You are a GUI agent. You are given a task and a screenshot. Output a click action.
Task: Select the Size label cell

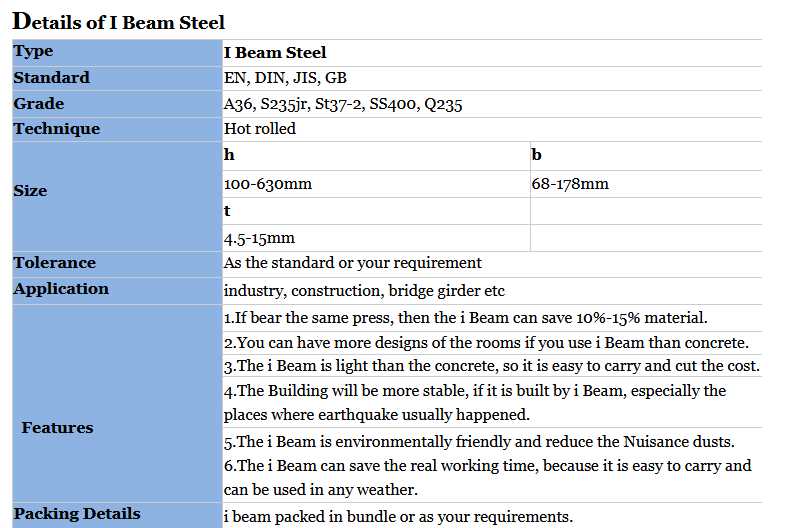tap(31, 190)
